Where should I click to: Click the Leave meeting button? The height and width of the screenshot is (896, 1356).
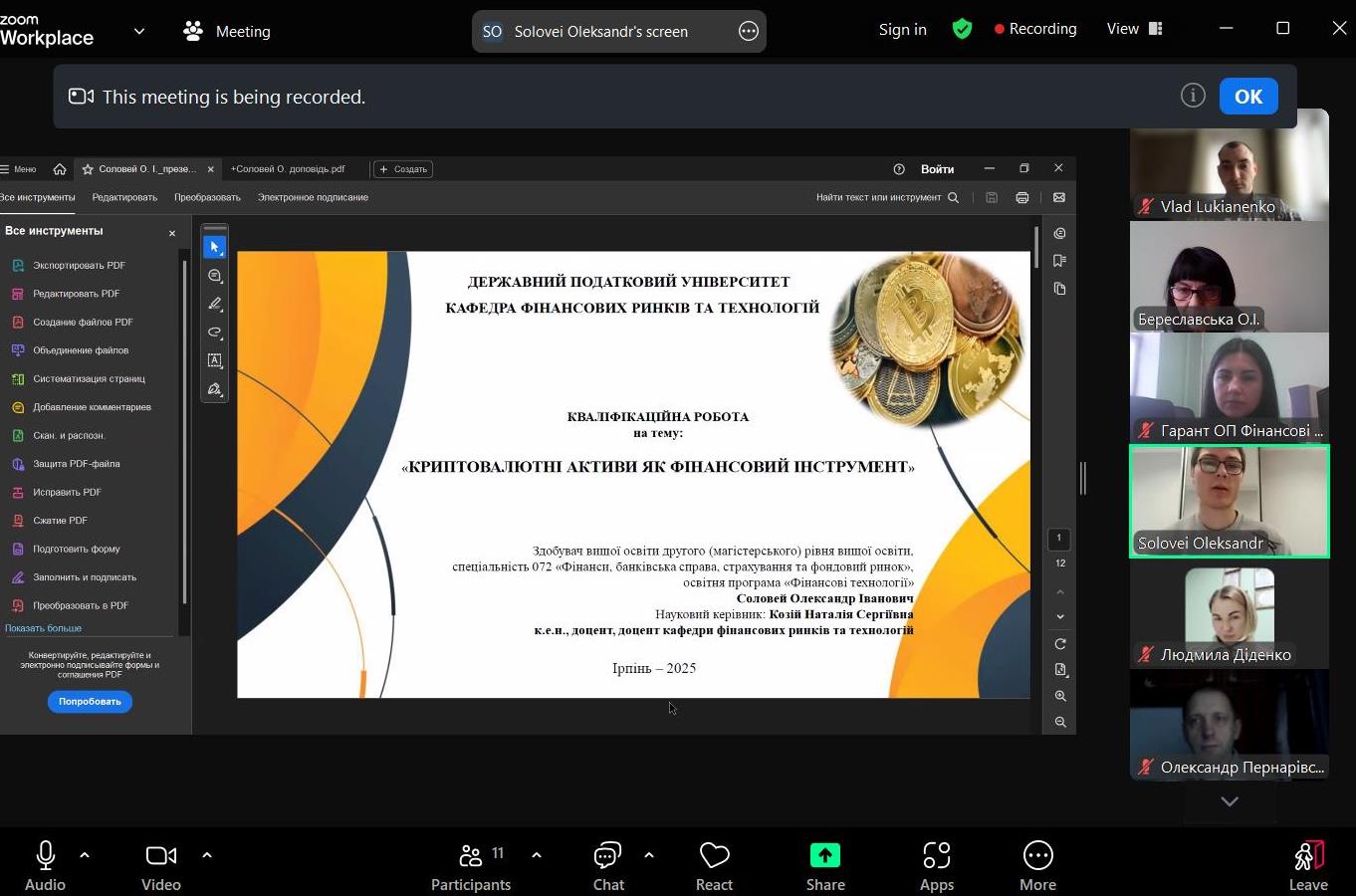tap(1308, 867)
